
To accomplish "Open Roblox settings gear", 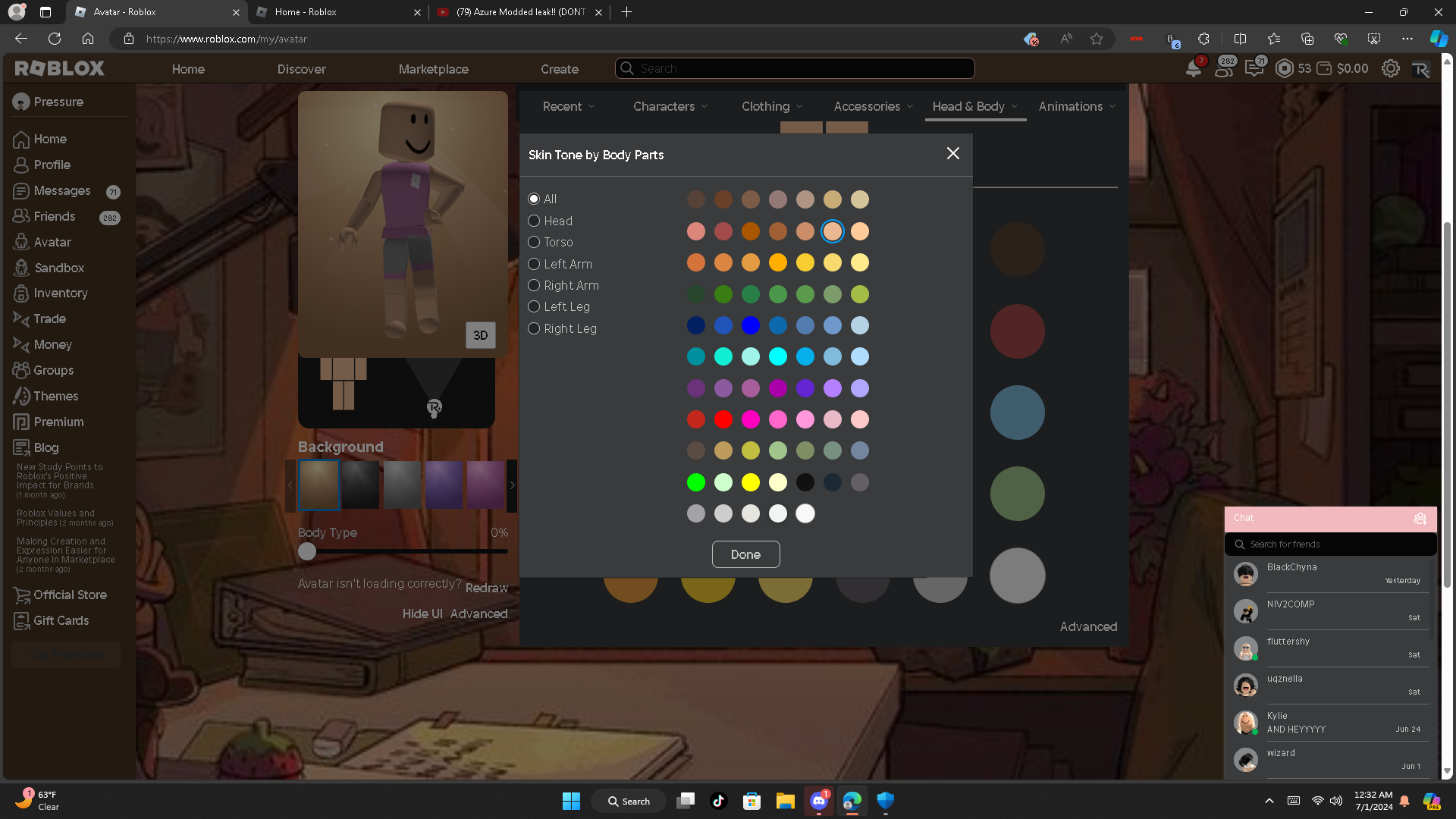I will coord(1391,68).
